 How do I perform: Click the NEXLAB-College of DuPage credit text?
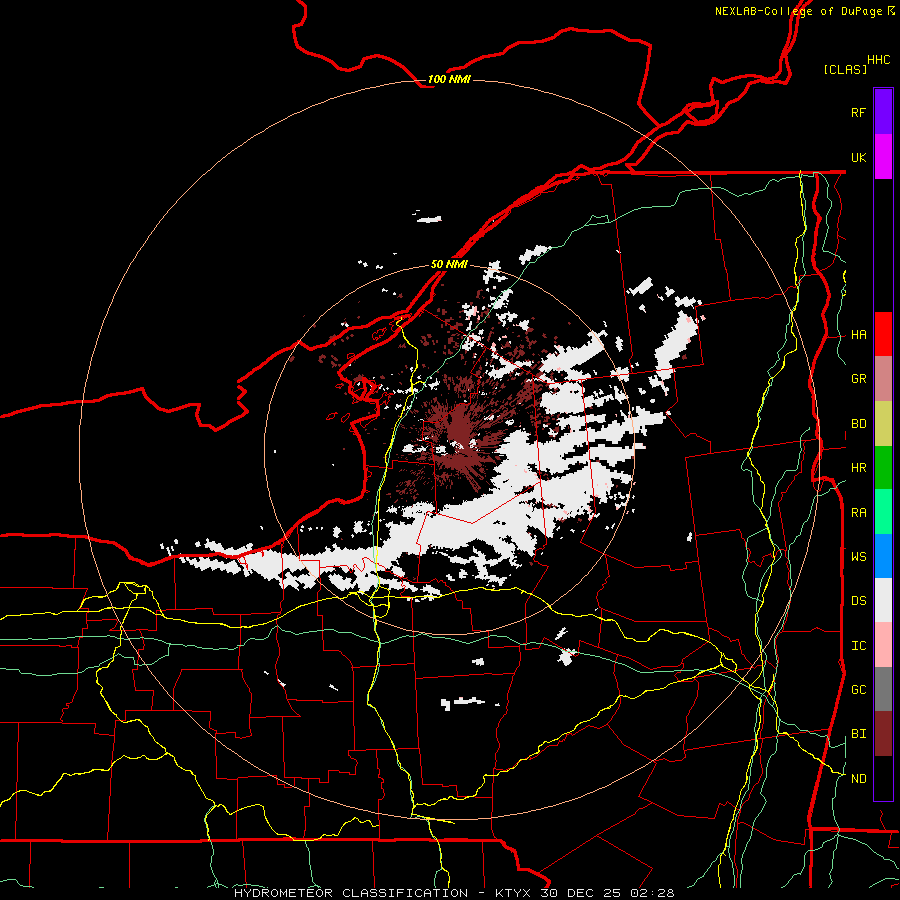click(798, 11)
